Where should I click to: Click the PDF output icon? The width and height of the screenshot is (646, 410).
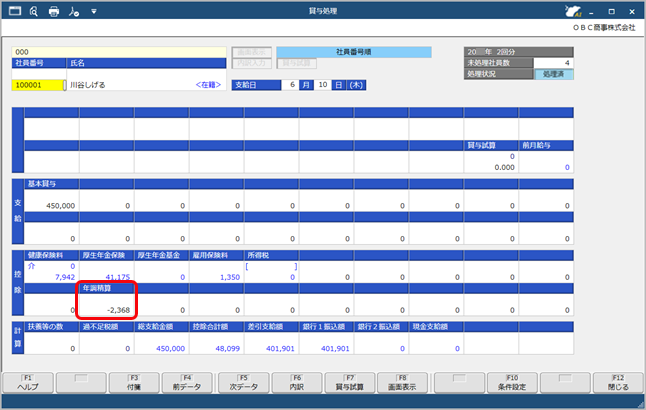[x=74, y=11]
